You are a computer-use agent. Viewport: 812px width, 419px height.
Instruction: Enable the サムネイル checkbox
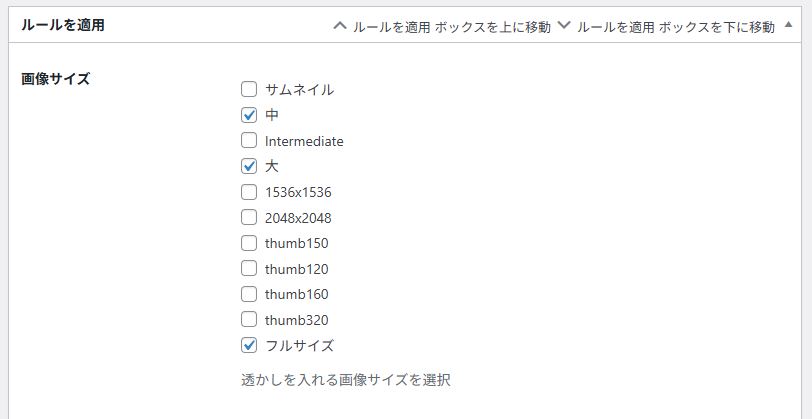coord(249,89)
